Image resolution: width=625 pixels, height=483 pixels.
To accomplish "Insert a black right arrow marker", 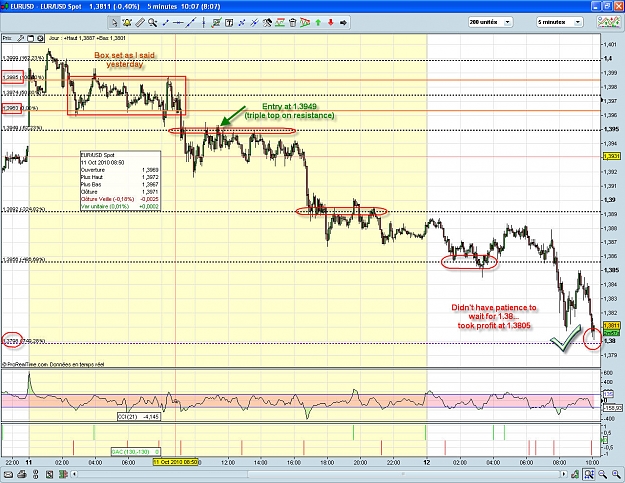I will [344, 23].
